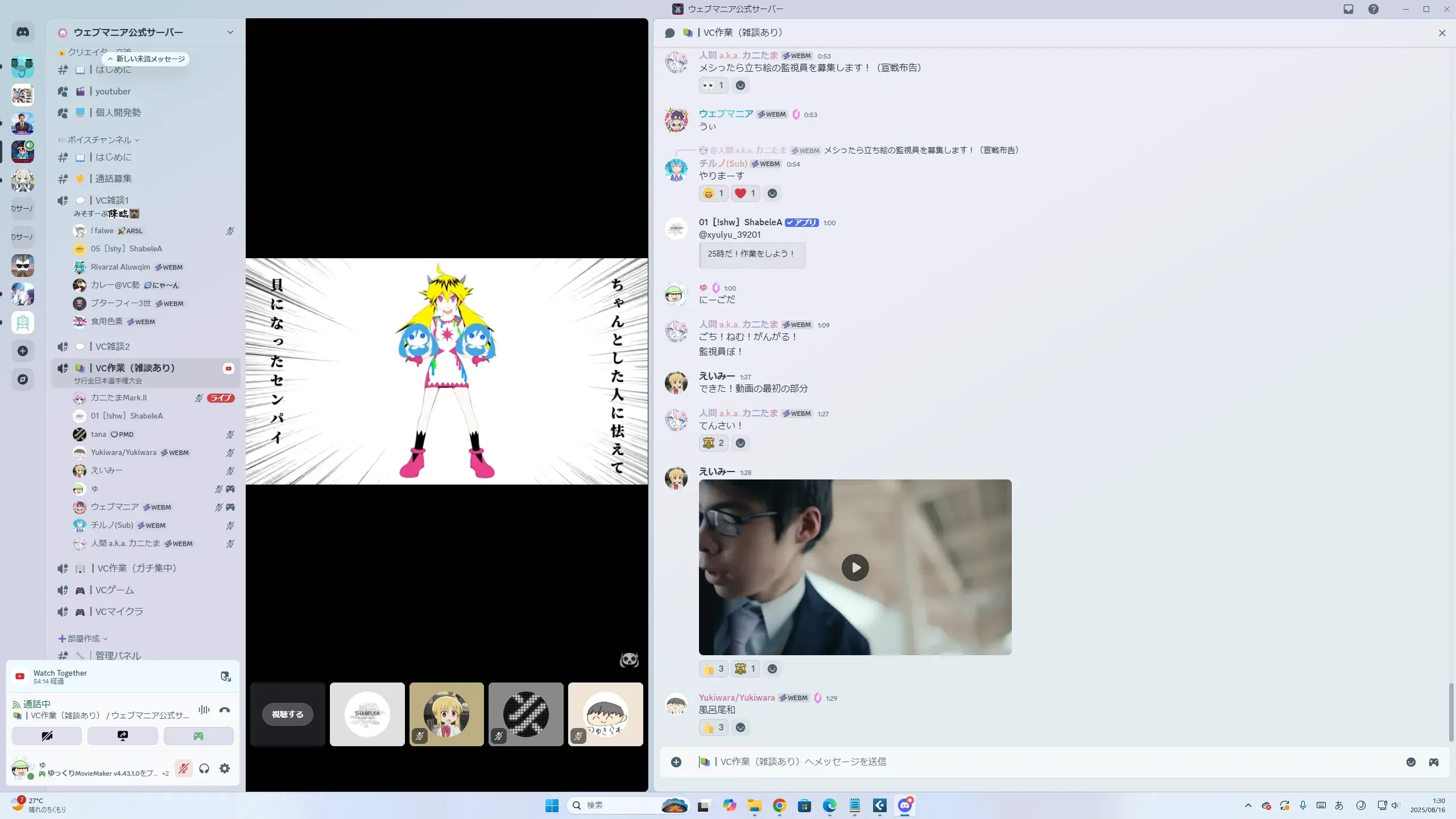The height and width of the screenshot is (819, 1456).
Task: Play the video posted by えいみー
Action: 855,567
